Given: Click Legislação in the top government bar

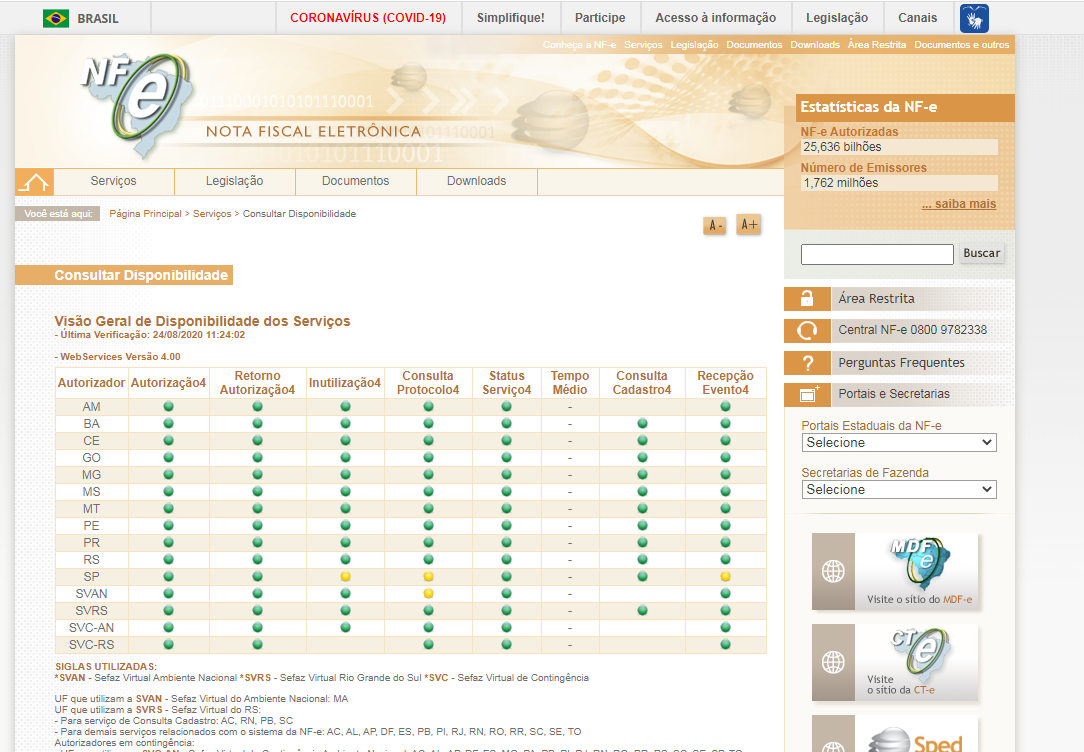Looking at the screenshot, I should [837, 18].
